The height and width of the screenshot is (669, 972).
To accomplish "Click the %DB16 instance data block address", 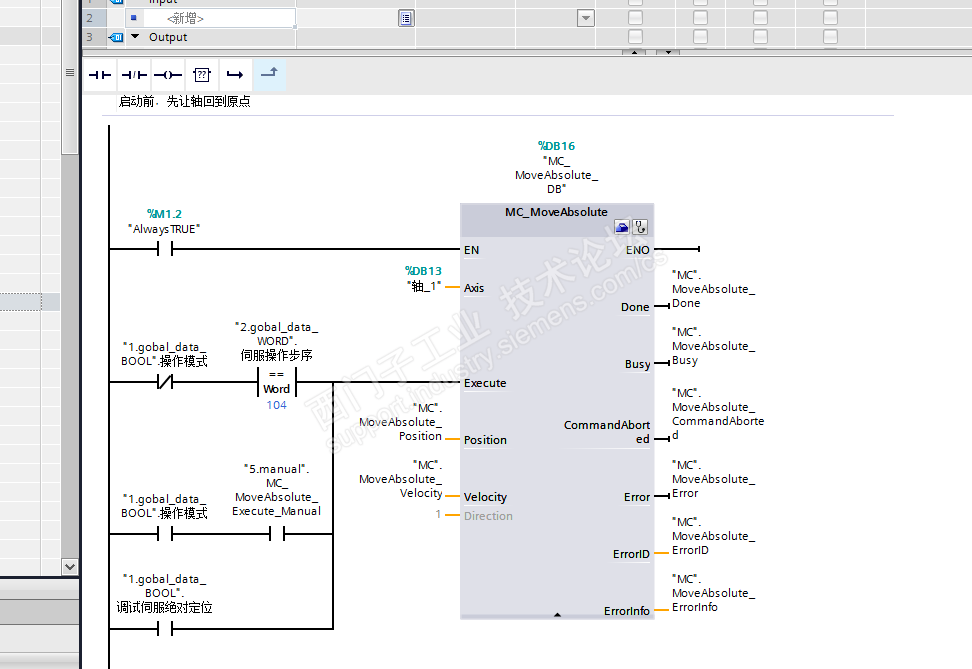I will pos(556,146).
